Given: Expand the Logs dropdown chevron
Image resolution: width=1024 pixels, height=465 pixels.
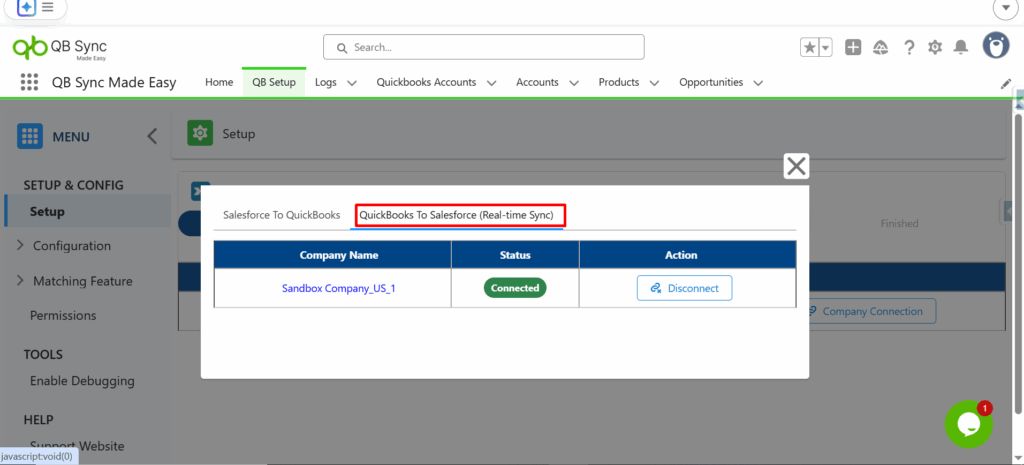Looking at the screenshot, I should click(x=352, y=83).
